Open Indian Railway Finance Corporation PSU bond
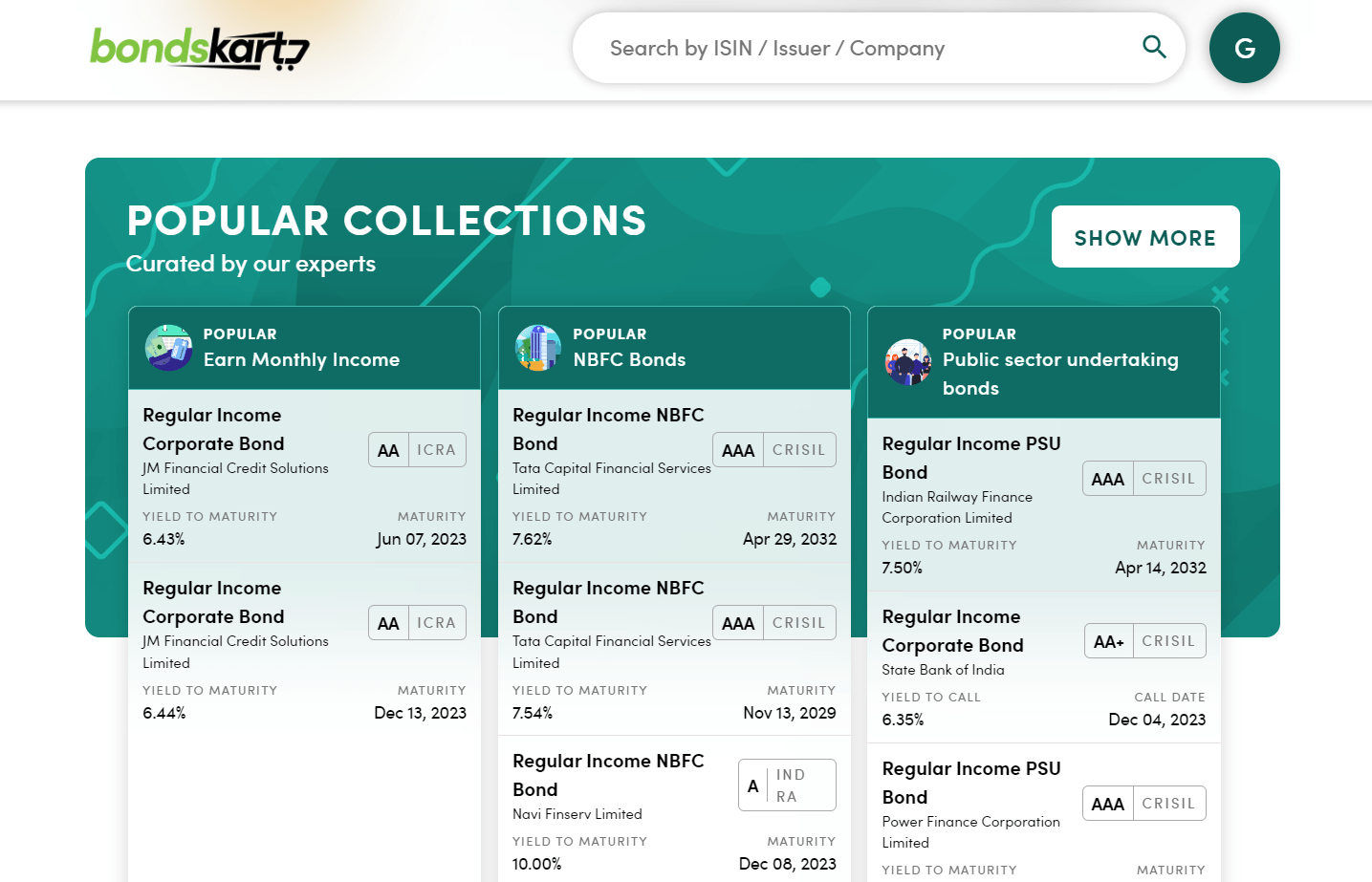Viewport: 1372px width, 882px height. point(1044,505)
